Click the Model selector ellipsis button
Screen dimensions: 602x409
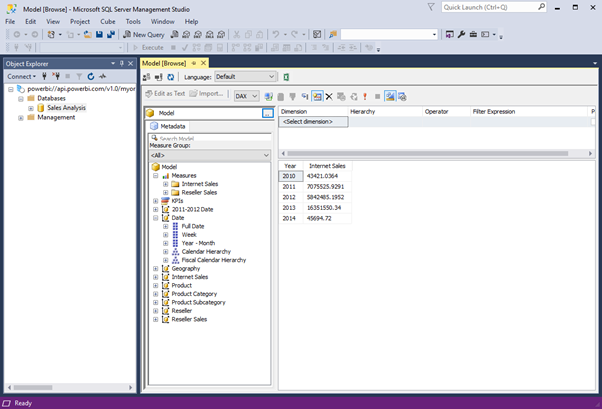click(268, 113)
